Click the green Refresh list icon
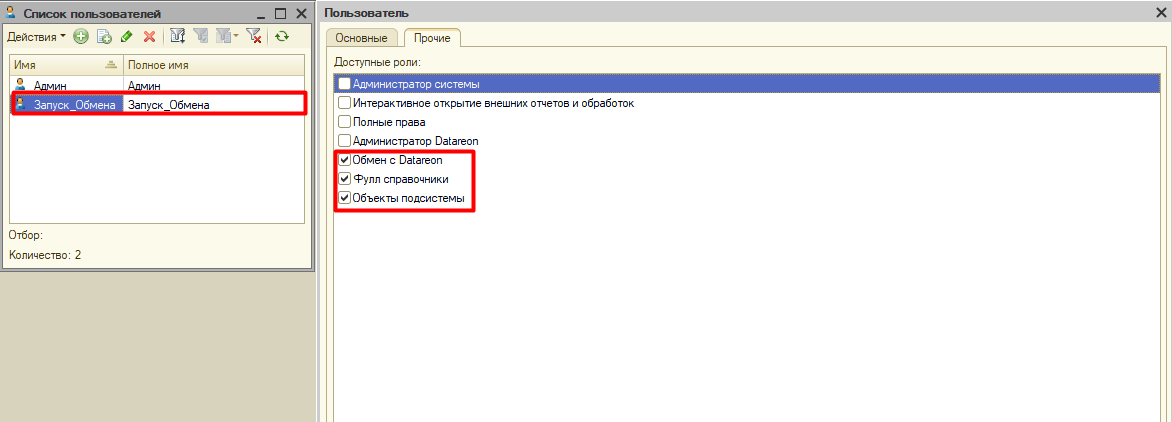Image resolution: width=1172 pixels, height=422 pixels. coord(282,37)
